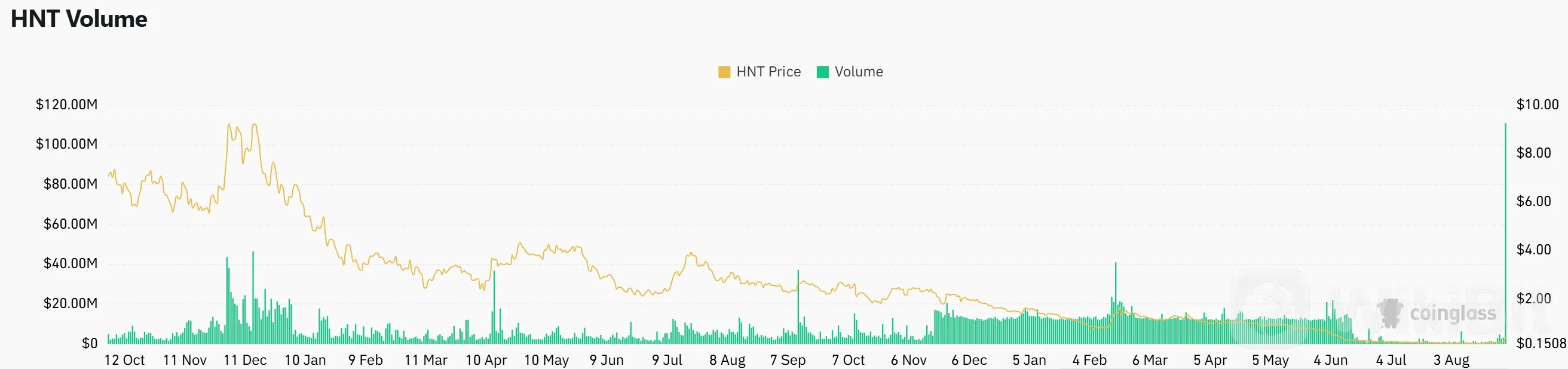The image size is (1568, 369).
Task: Click the 9 Jul date label
Action: coord(667,361)
